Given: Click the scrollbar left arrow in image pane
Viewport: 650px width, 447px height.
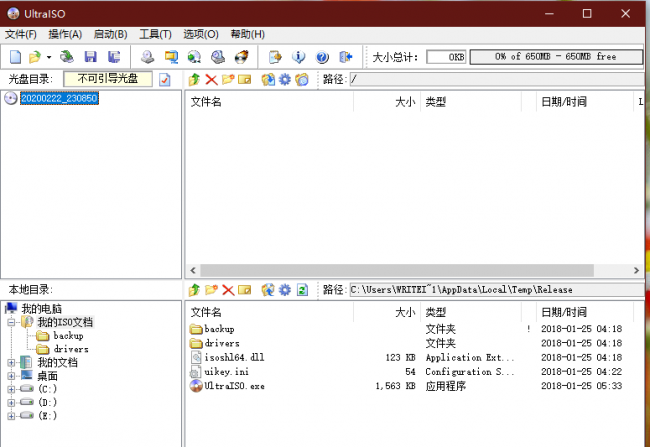Looking at the screenshot, I should pyautogui.click(x=193, y=270).
